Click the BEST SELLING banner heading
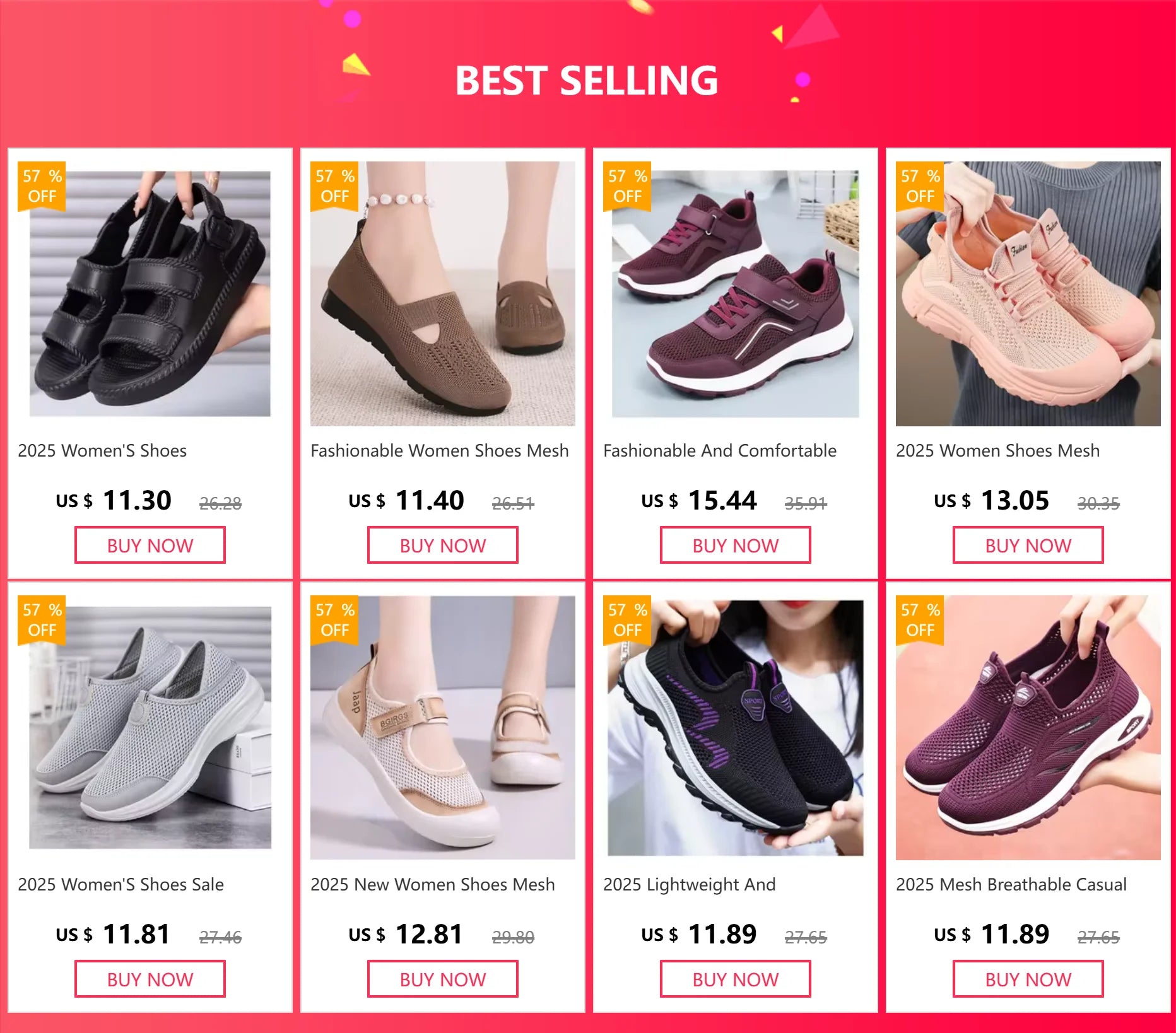Viewport: 1176px width, 1033px height. (x=587, y=81)
